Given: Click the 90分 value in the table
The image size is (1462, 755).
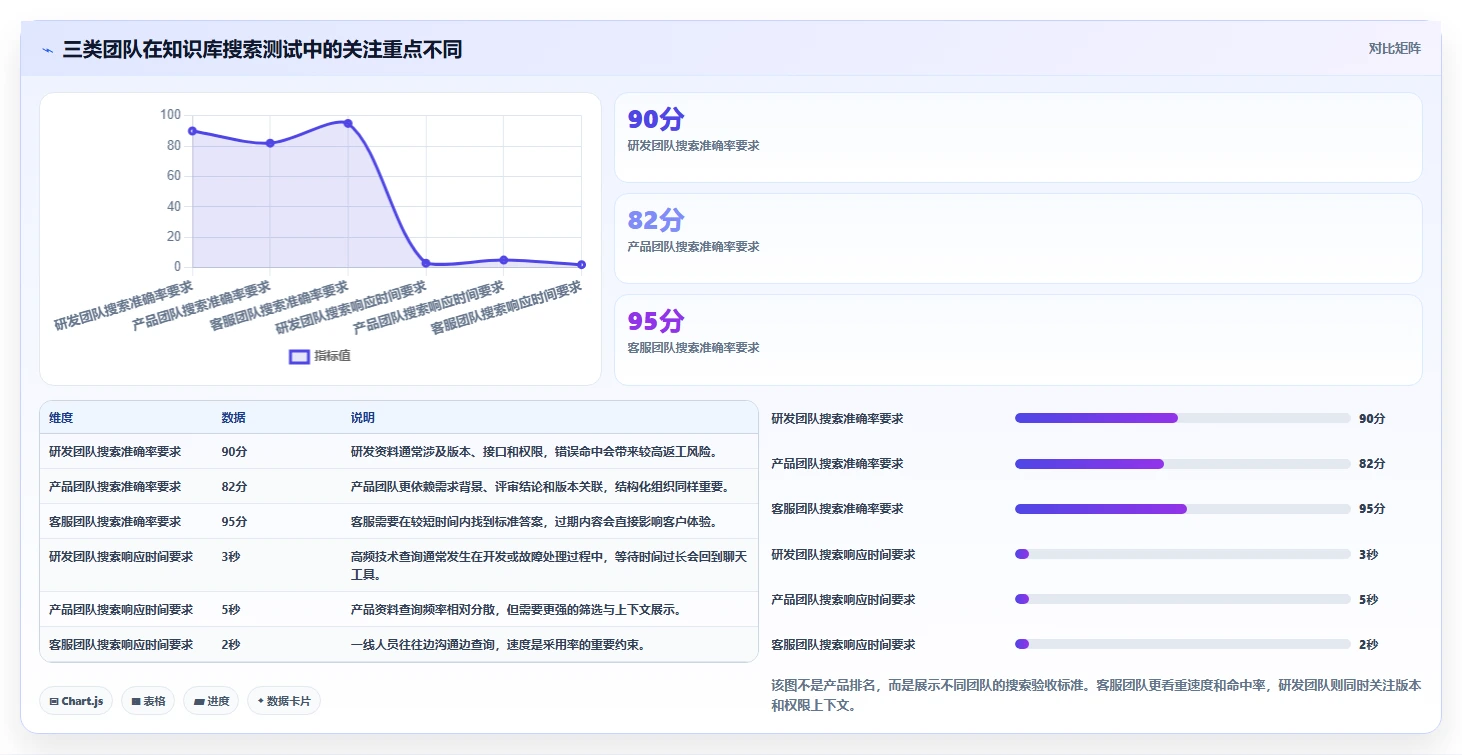Looking at the screenshot, I should [x=234, y=452].
